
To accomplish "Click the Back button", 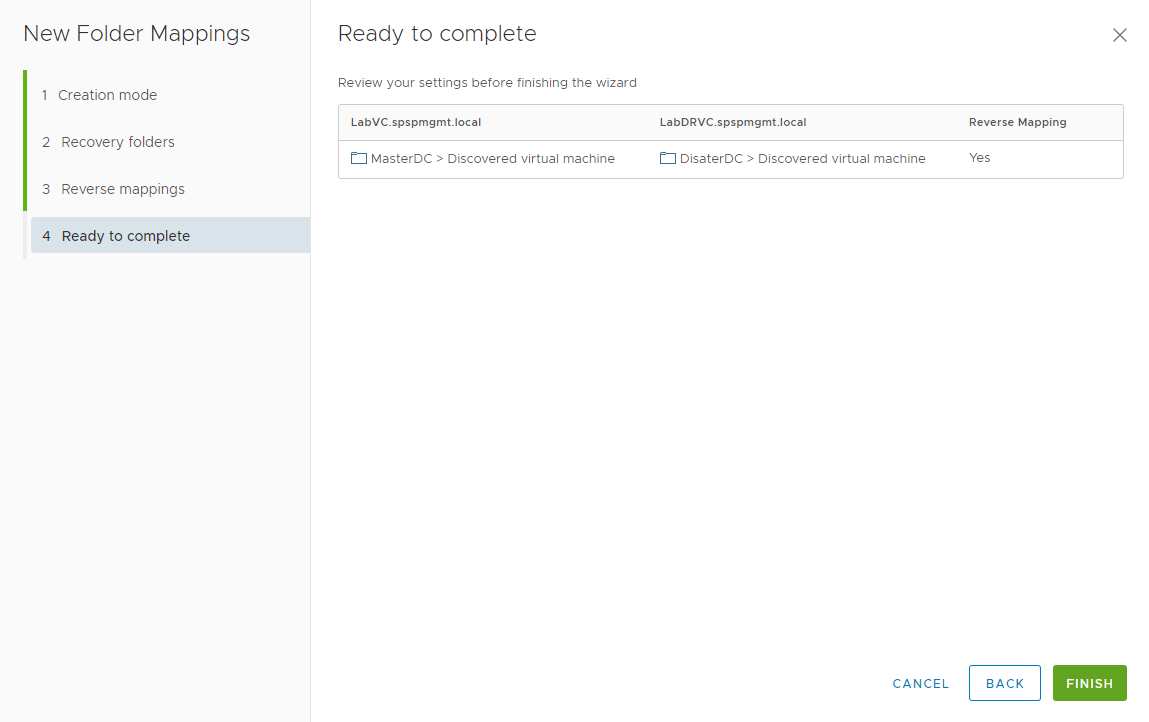I will coord(1004,683).
